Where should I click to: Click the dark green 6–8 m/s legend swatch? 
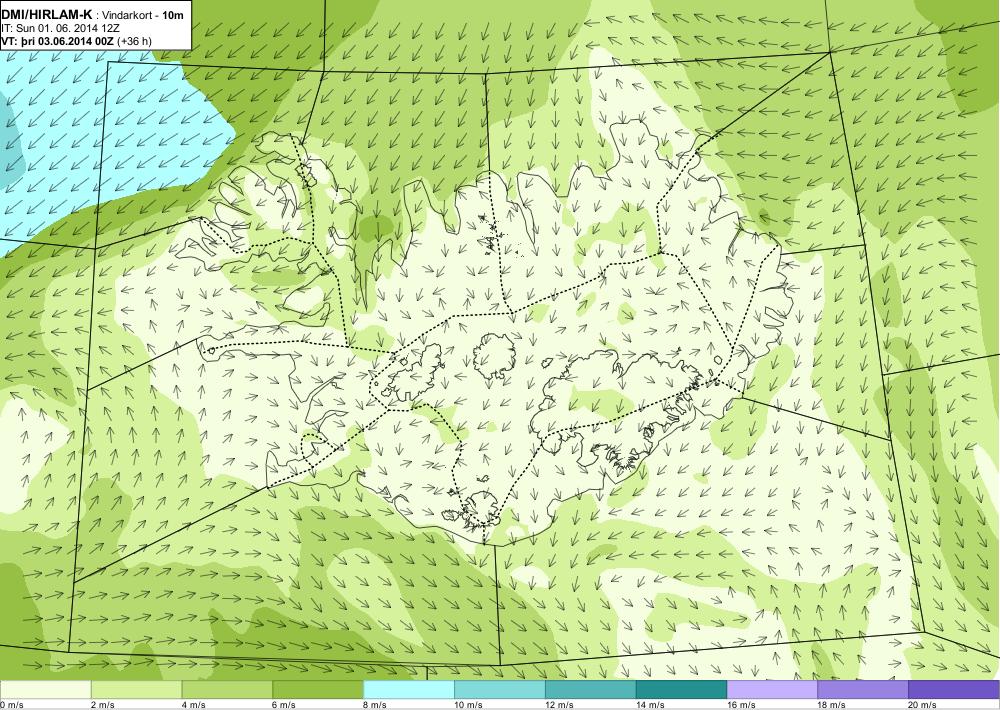pyautogui.click(x=318, y=690)
